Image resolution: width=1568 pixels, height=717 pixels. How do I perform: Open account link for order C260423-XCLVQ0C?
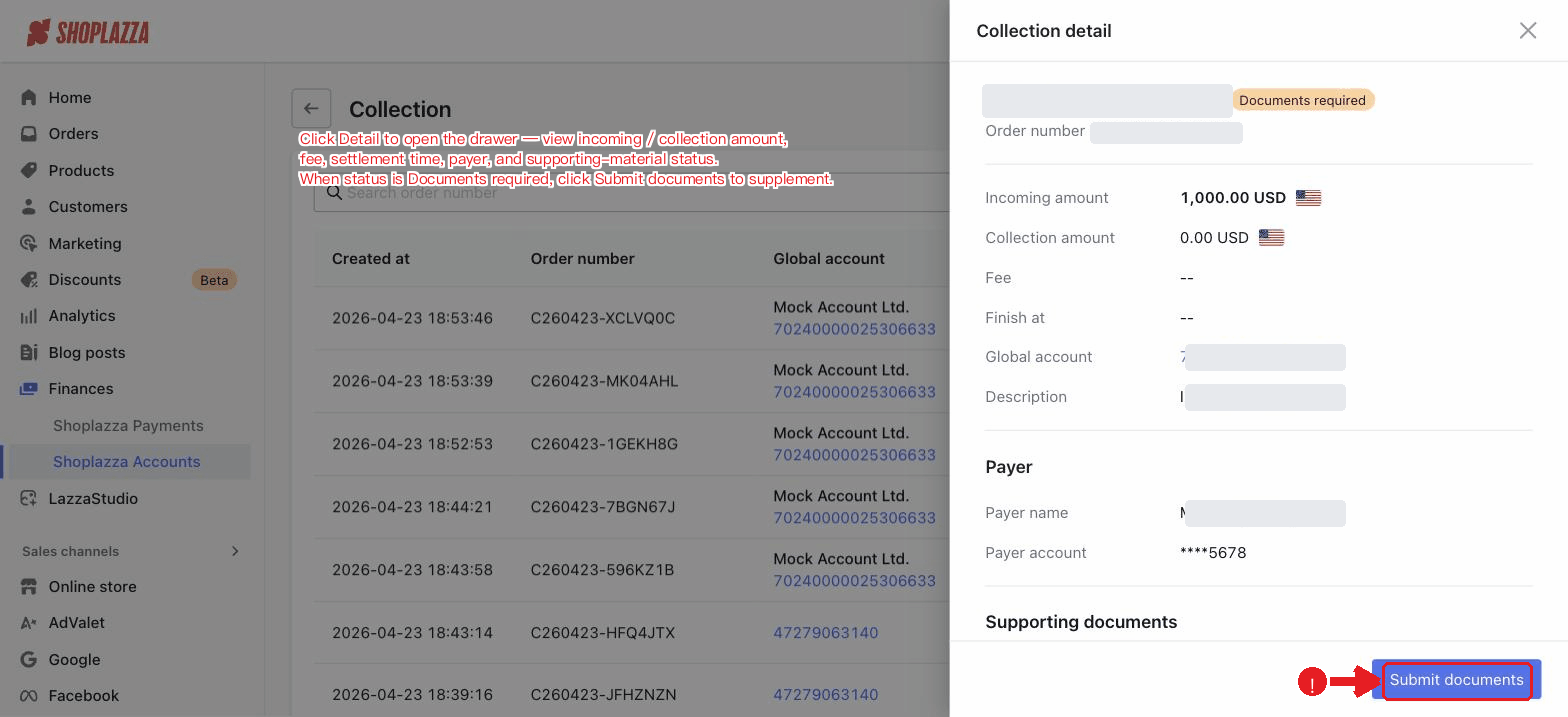[854, 329]
